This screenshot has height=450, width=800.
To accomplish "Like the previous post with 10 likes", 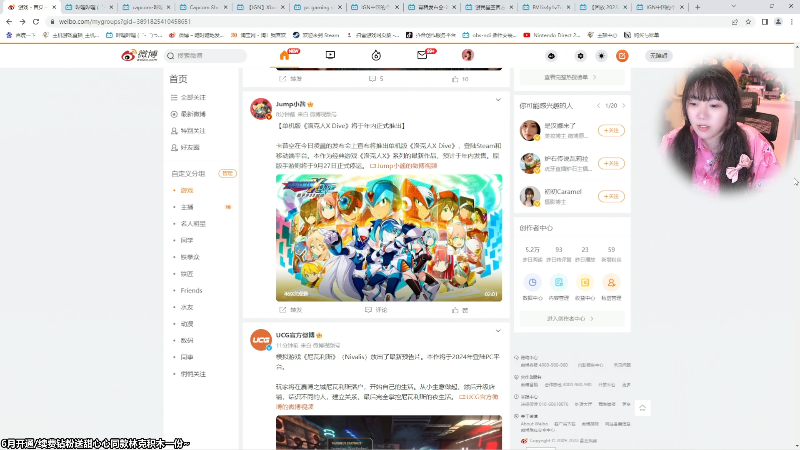I will pos(460,79).
